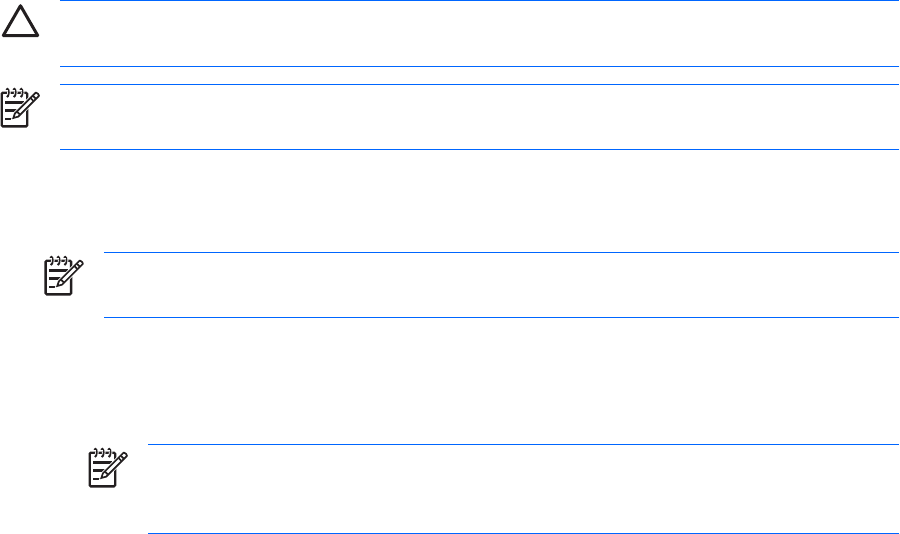Screen dimensions: 900x534
Task: Click the bottom border line of the middle note
Action: 500,318
